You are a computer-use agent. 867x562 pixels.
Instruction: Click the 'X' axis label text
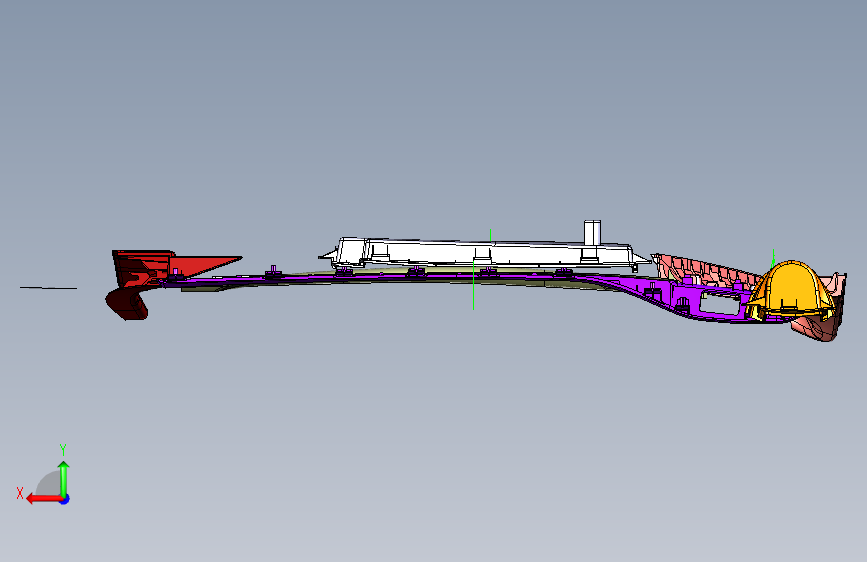pyautogui.click(x=20, y=493)
